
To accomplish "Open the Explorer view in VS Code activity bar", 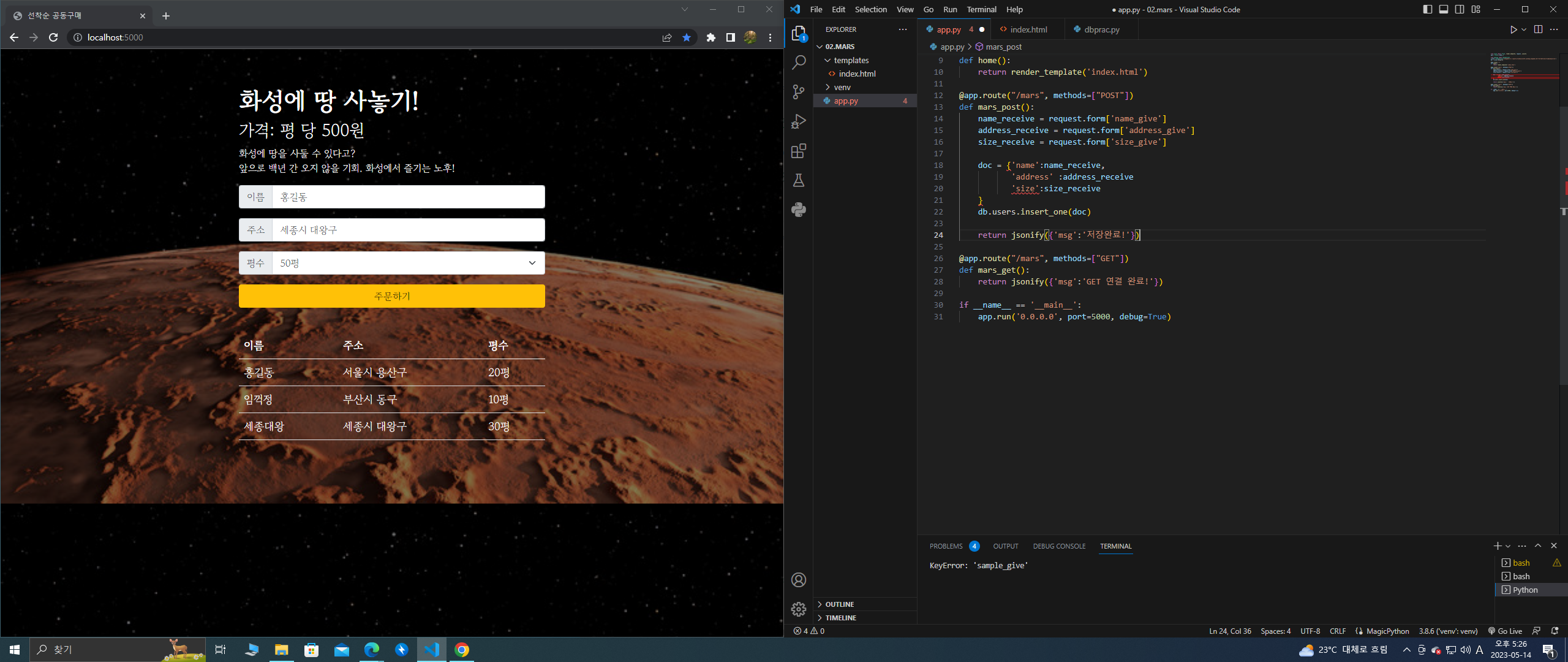I will point(799,33).
